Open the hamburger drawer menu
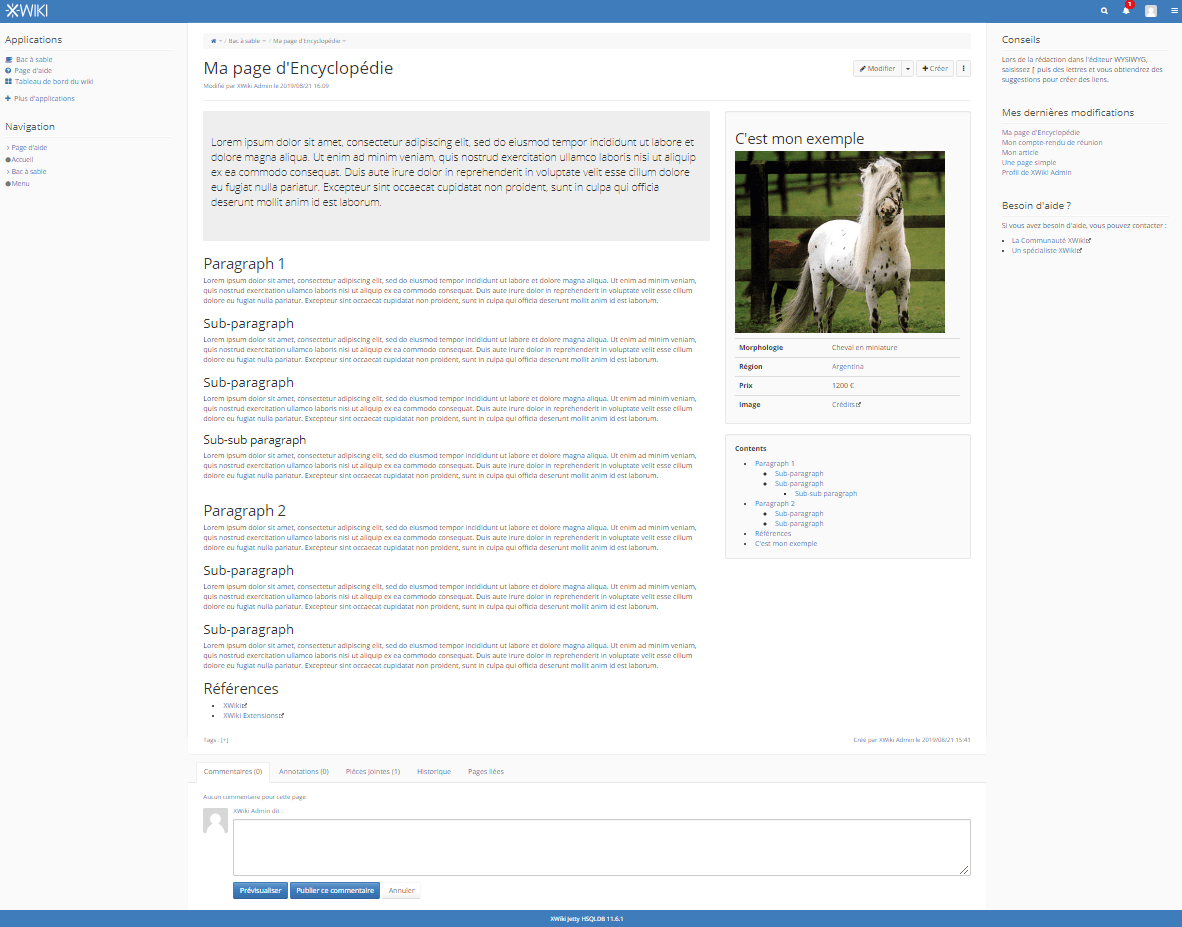The width and height of the screenshot is (1182, 927). point(1174,11)
